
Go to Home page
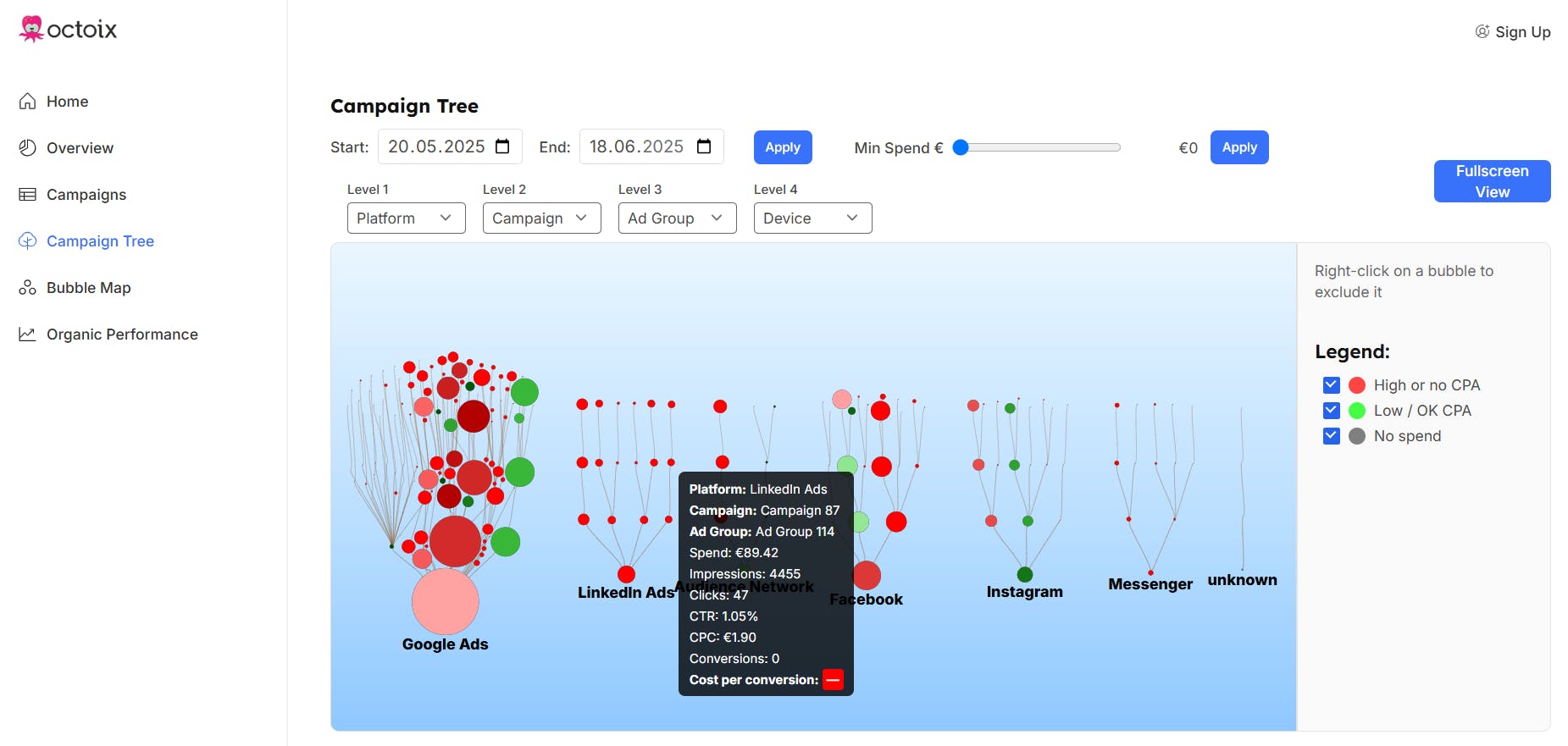click(x=68, y=102)
